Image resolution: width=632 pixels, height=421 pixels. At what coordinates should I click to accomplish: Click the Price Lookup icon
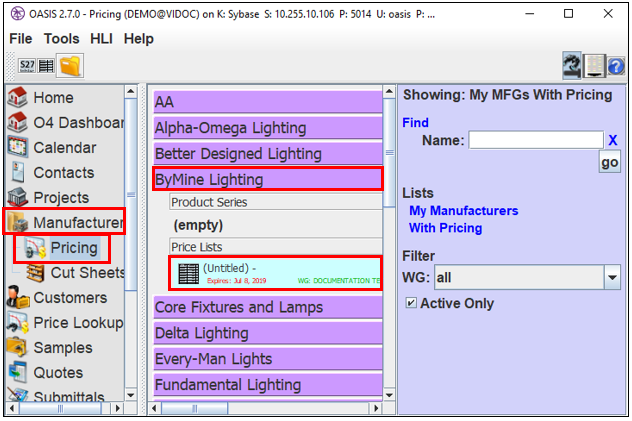[x=18, y=322]
